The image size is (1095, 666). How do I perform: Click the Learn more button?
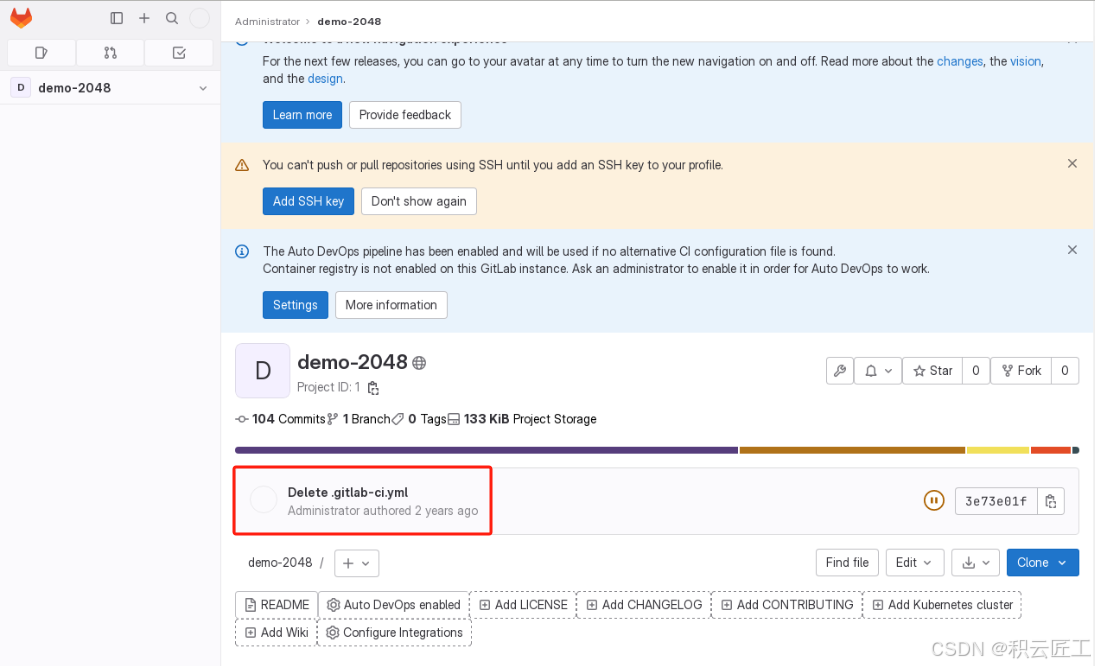pyautogui.click(x=302, y=115)
